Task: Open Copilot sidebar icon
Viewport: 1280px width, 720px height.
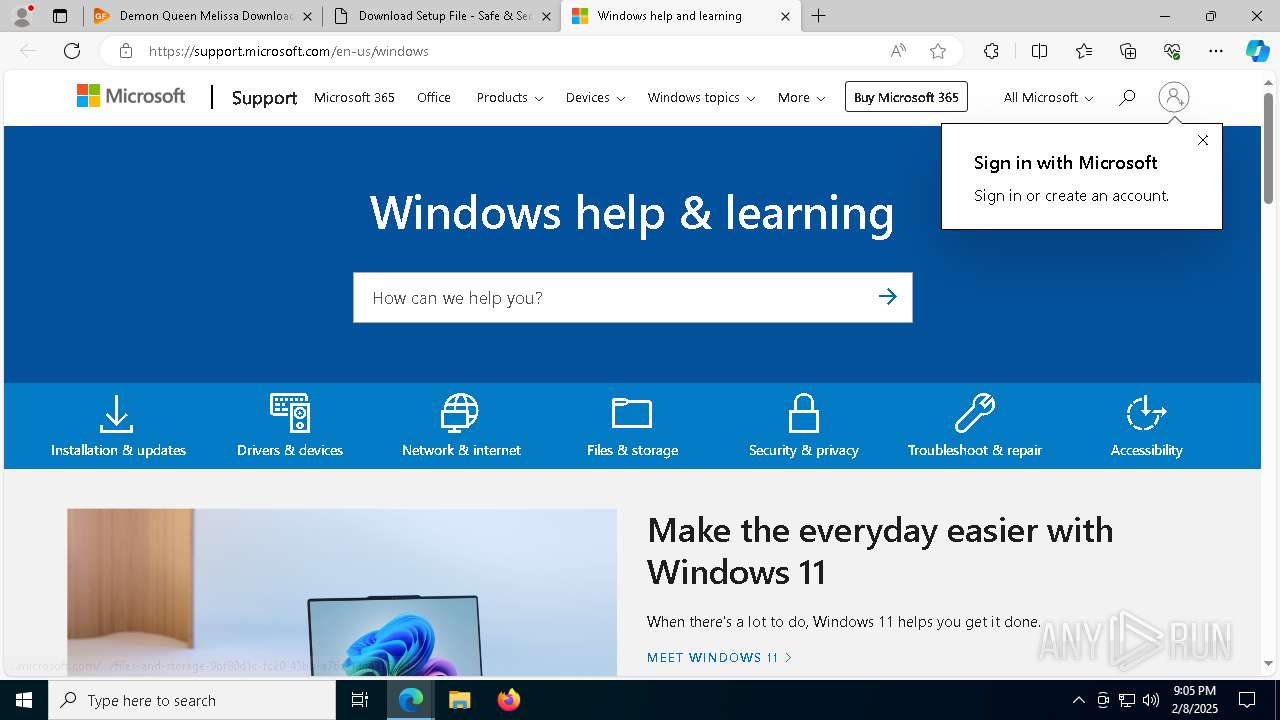Action: pyautogui.click(x=1257, y=51)
